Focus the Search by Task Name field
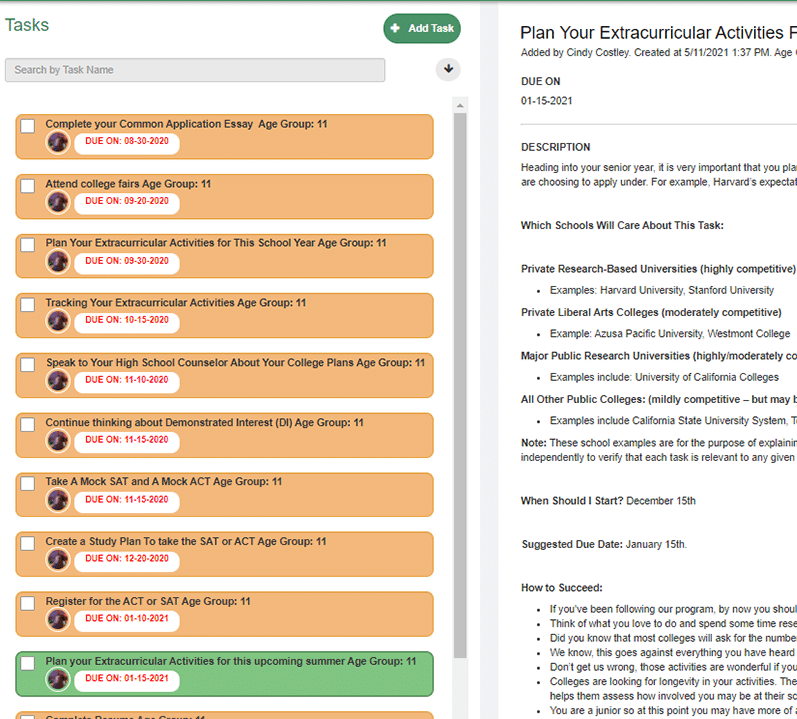This screenshot has width=797, height=719. tap(195, 70)
